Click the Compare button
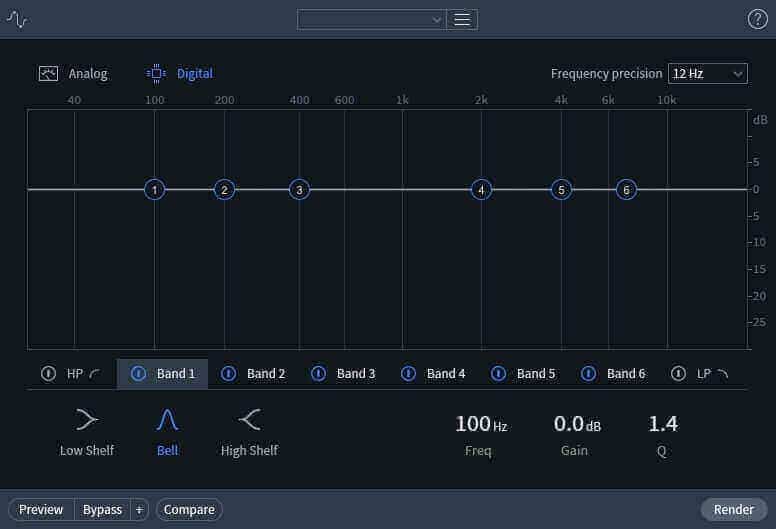Image resolution: width=776 pixels, height=529 pixels. pyautogui.click(x=190, y=509)
